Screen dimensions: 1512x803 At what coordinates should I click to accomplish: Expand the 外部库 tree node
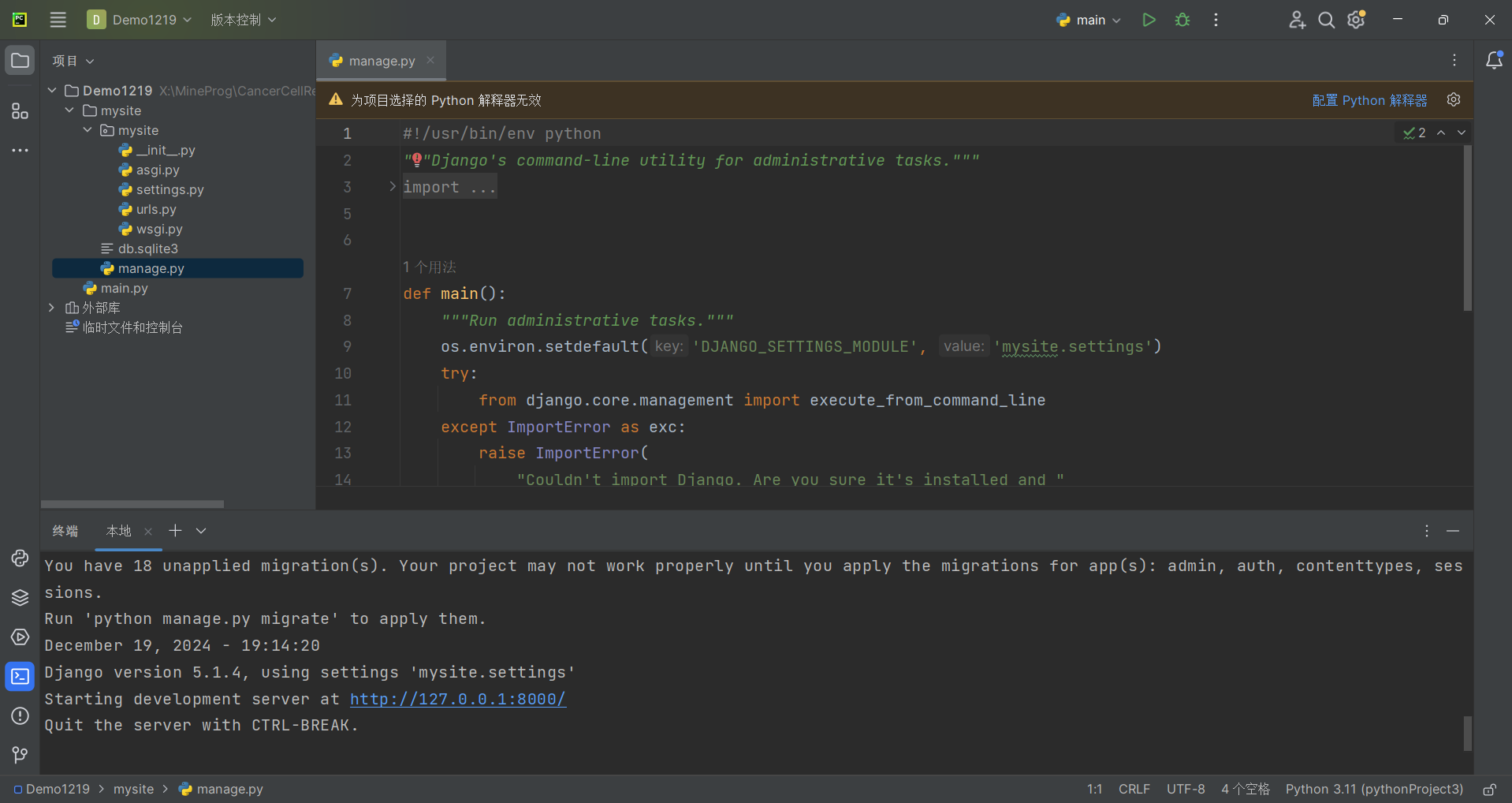(52, 308)
